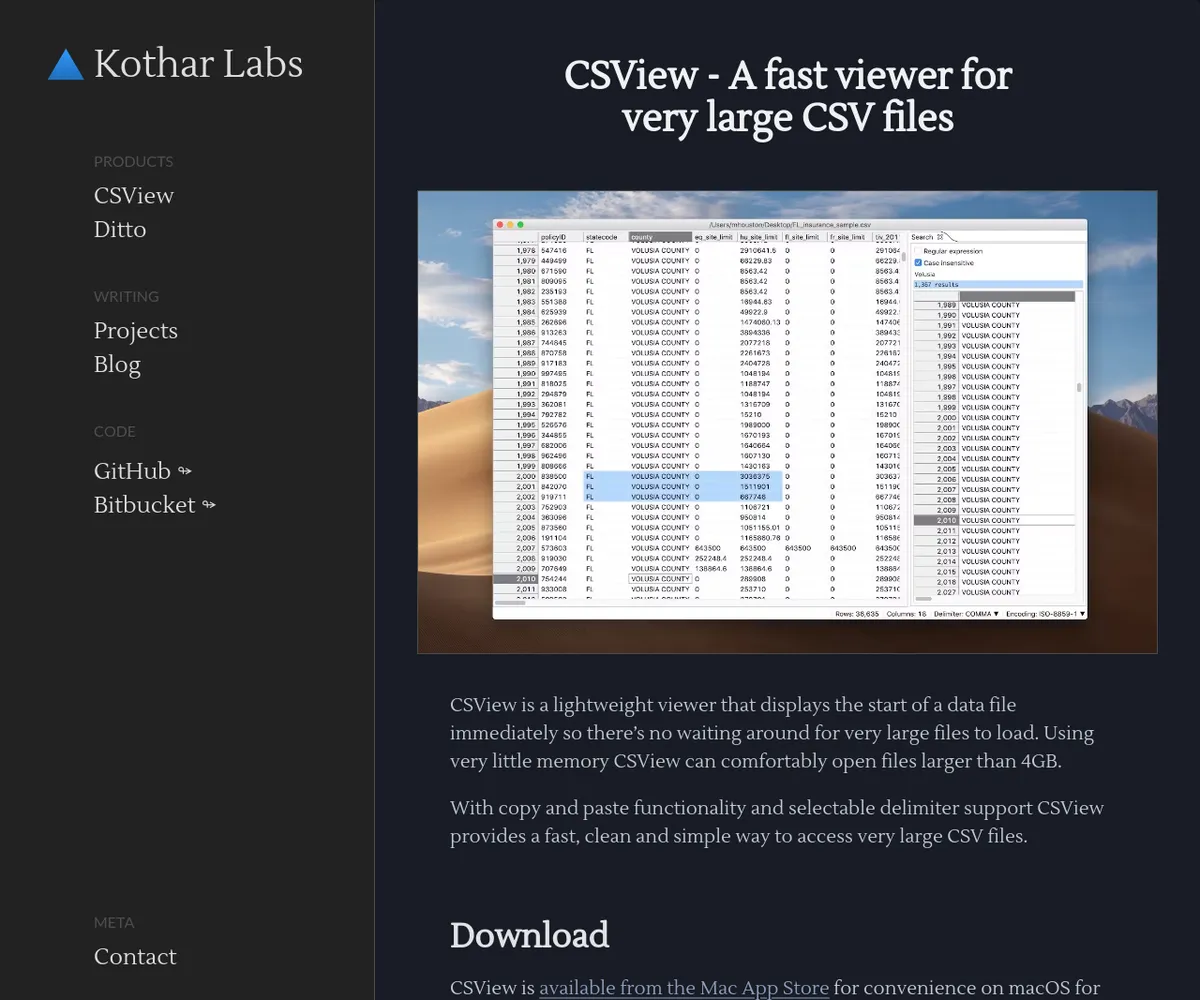Screen dimensions: 1200x1000
Task: Click the Kothar Labs blue triangle logo
Action: 66,65
